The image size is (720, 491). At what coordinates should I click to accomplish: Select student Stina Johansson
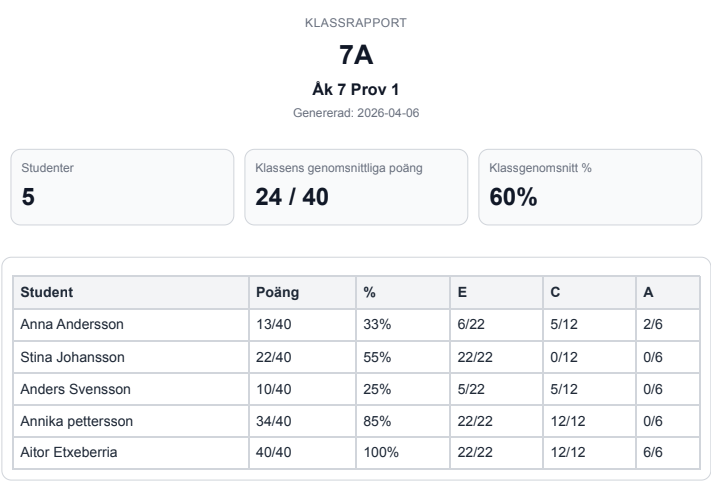click(x=66, y=357)
